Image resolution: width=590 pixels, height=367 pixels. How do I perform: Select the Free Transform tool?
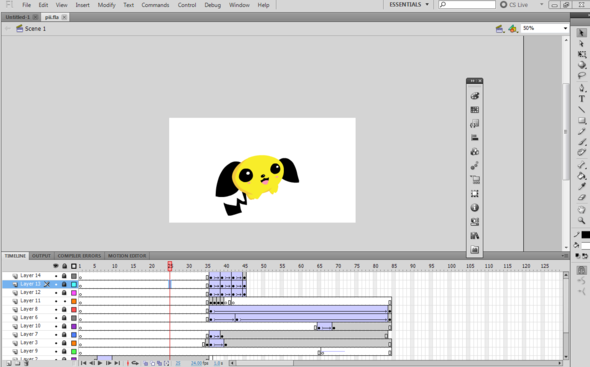581,54
